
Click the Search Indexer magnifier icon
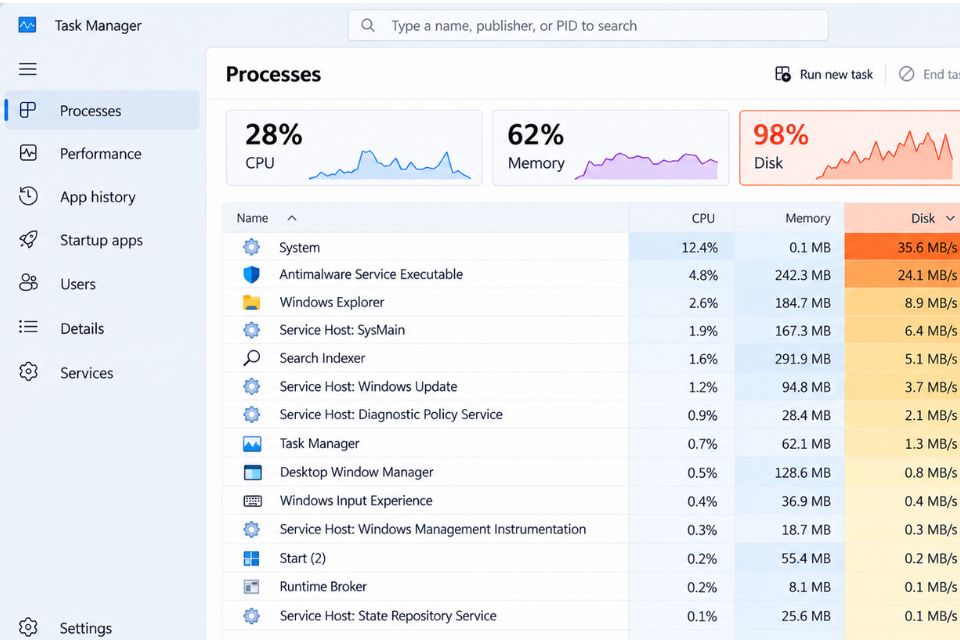pos(252,358)
